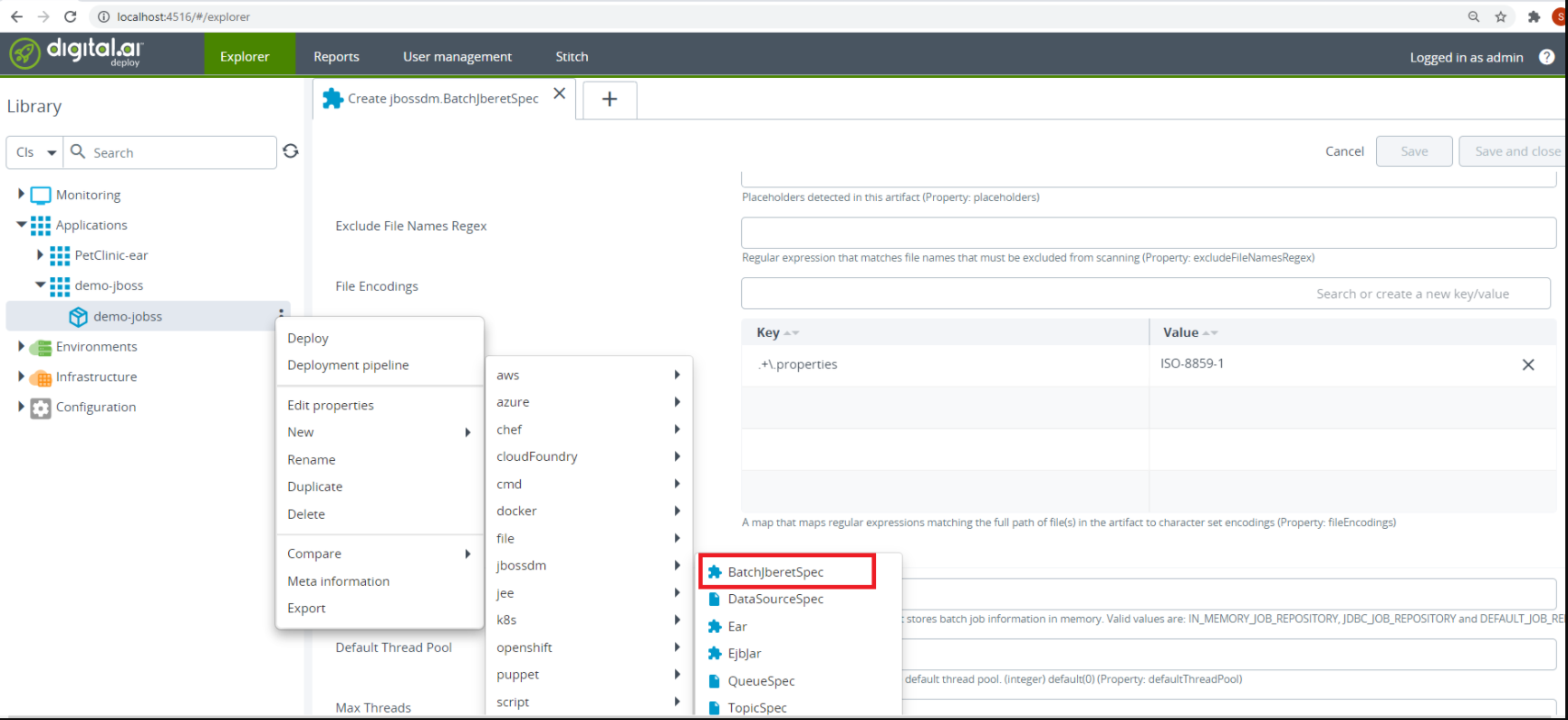Open the k8s submenu
Image resolution: width=1568 pixels, height=720 pixels.
click(589, 619)
